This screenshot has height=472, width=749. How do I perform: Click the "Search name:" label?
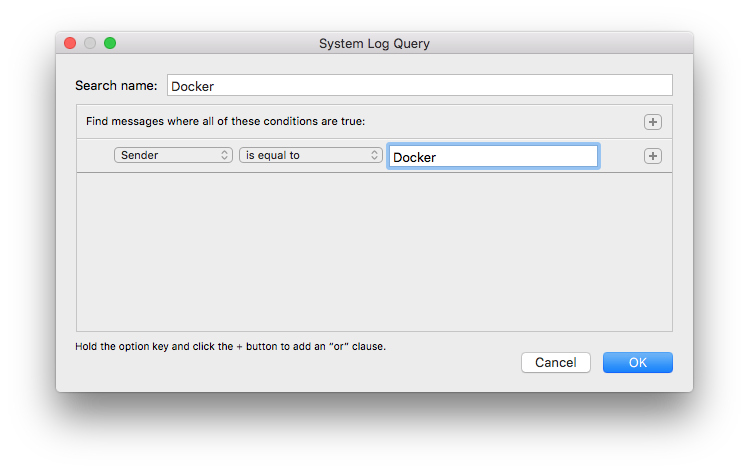click(116, 86)
